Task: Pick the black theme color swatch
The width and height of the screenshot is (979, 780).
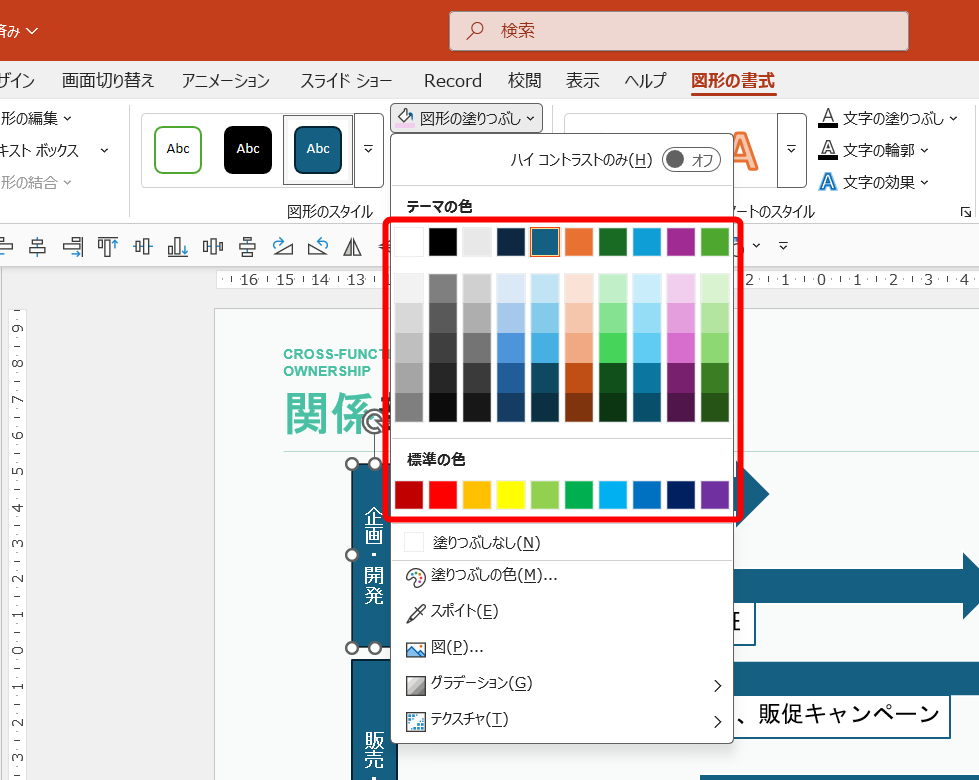Action: [443, 242]
